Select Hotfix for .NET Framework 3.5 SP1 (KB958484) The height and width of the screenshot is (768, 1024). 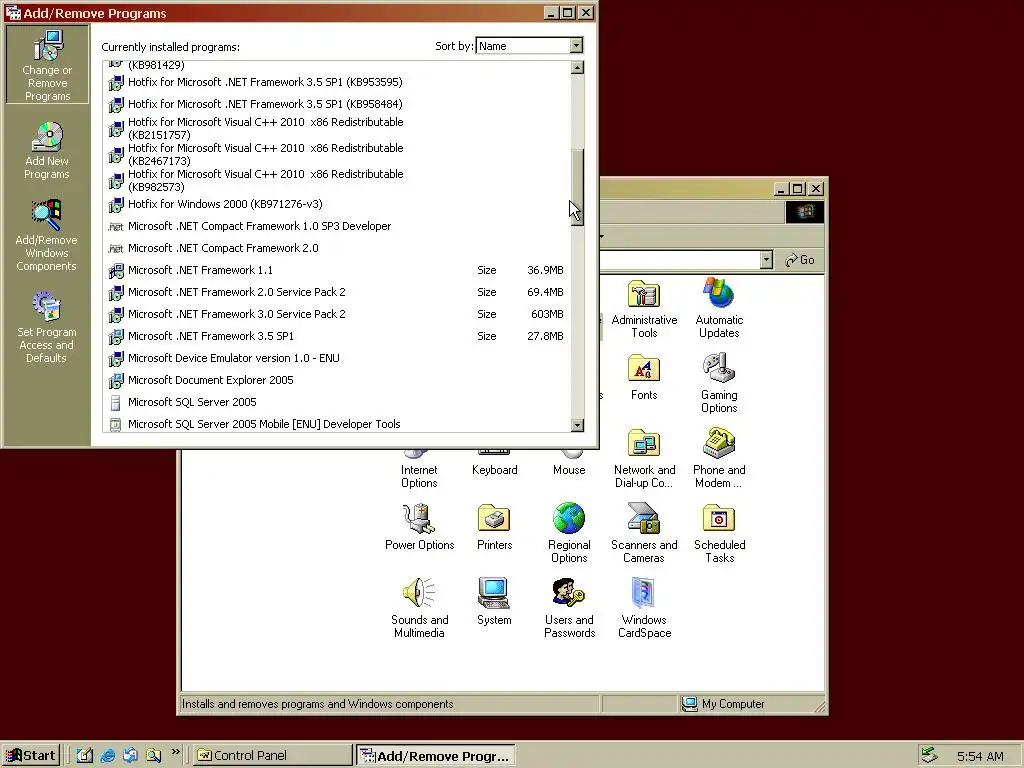[337, 104]
